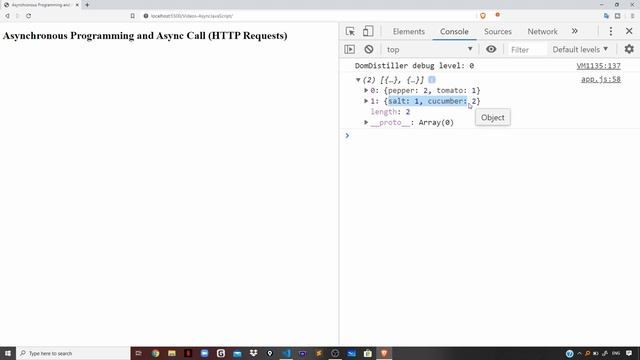This screenshot has height=360, width=640.
Task: Expand object 1 with salt and cucumber
Action: point(366,101)
